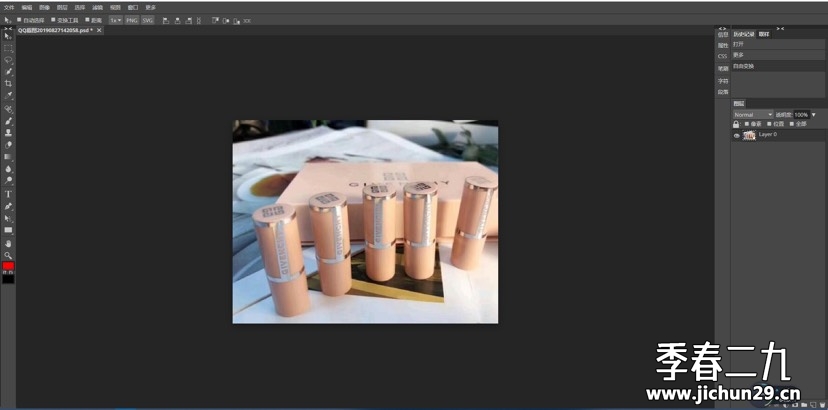828x410 pixels.
Task: Enable the 位置 lock position checkbox
Action: point(769,124)
